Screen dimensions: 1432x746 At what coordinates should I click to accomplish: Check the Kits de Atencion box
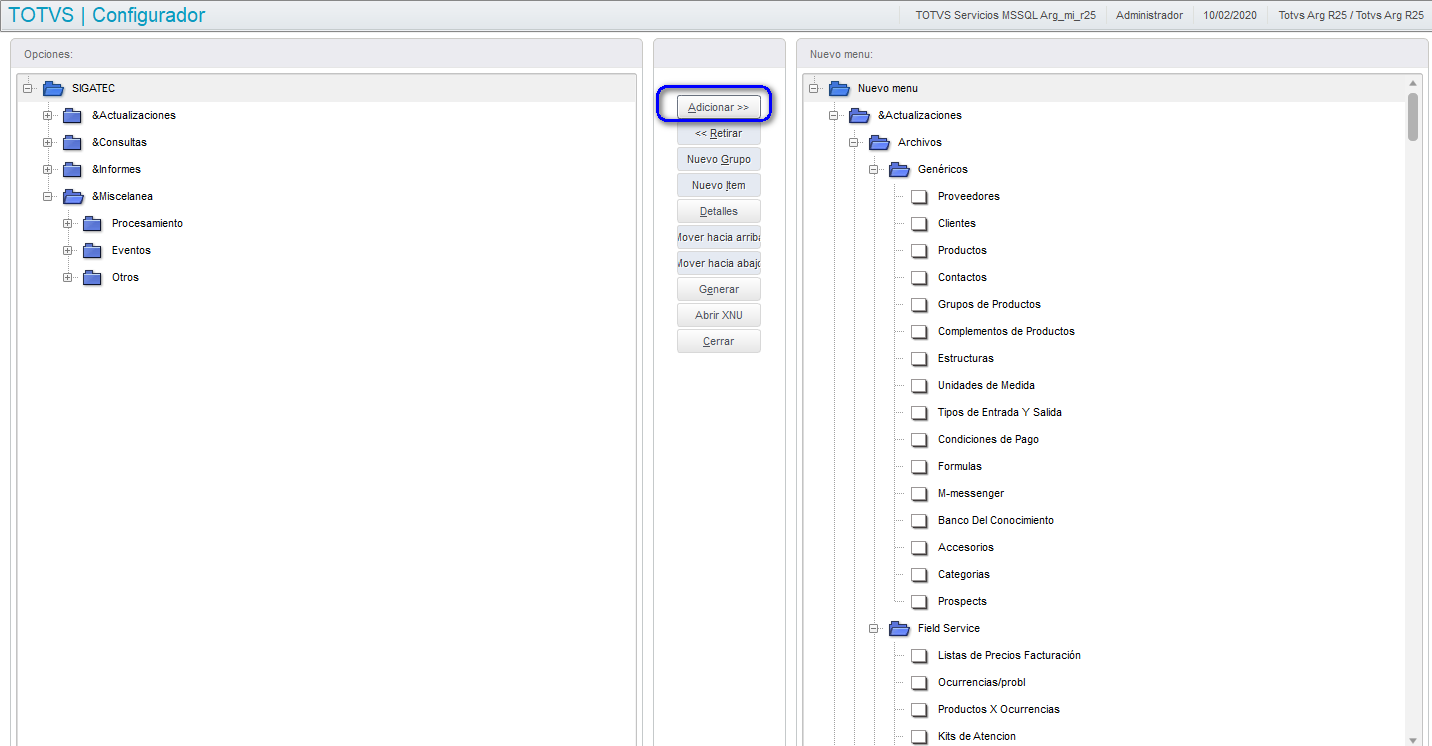point(919,737)
